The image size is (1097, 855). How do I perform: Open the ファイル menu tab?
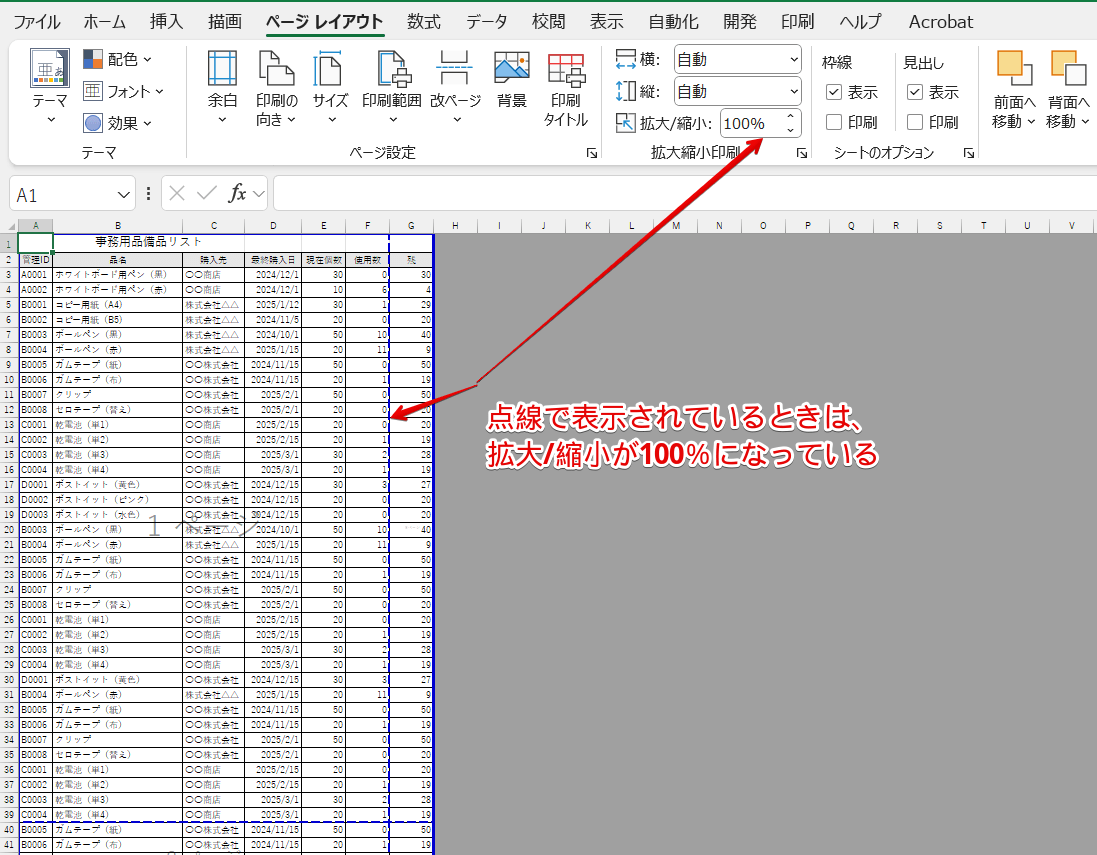[36, 21]
